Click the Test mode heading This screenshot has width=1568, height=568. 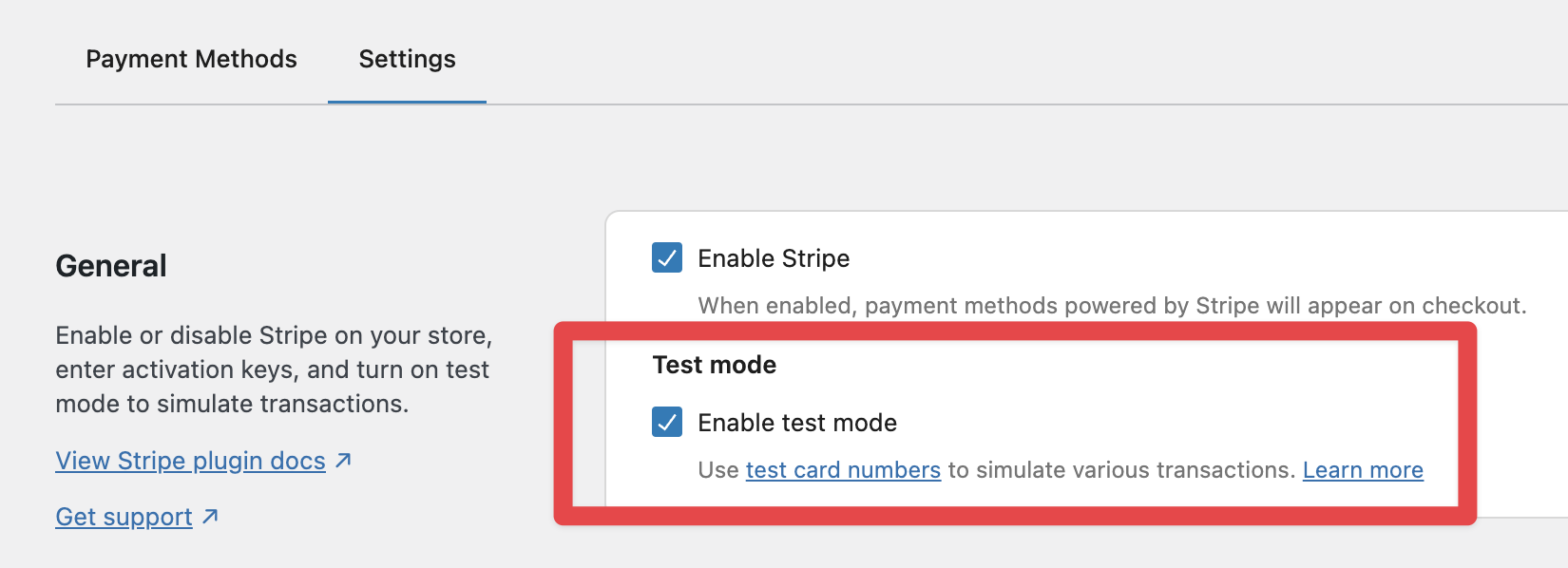click(x=715, y=365)
